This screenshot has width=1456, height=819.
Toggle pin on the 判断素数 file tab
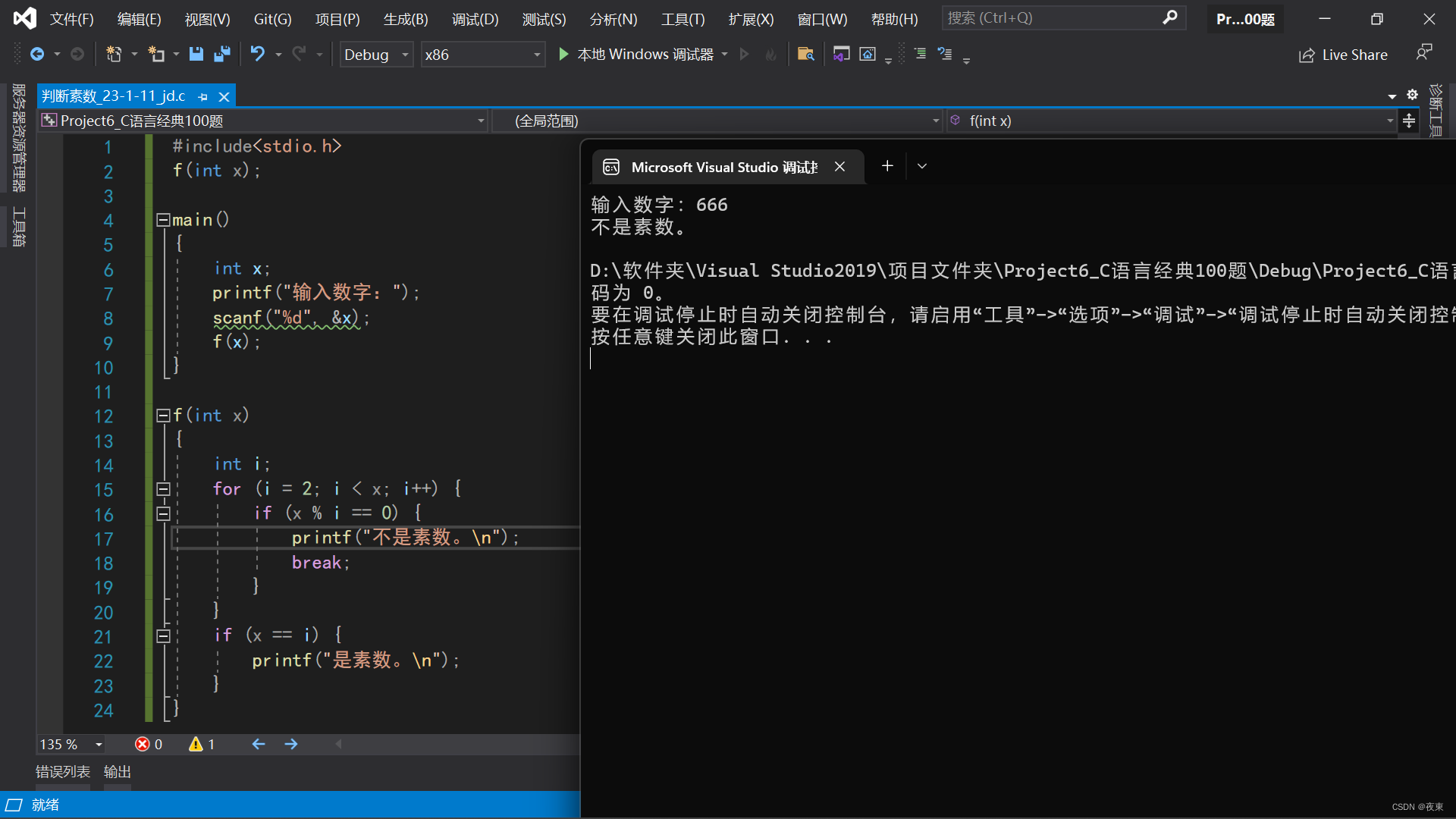(x=202, y=96)
